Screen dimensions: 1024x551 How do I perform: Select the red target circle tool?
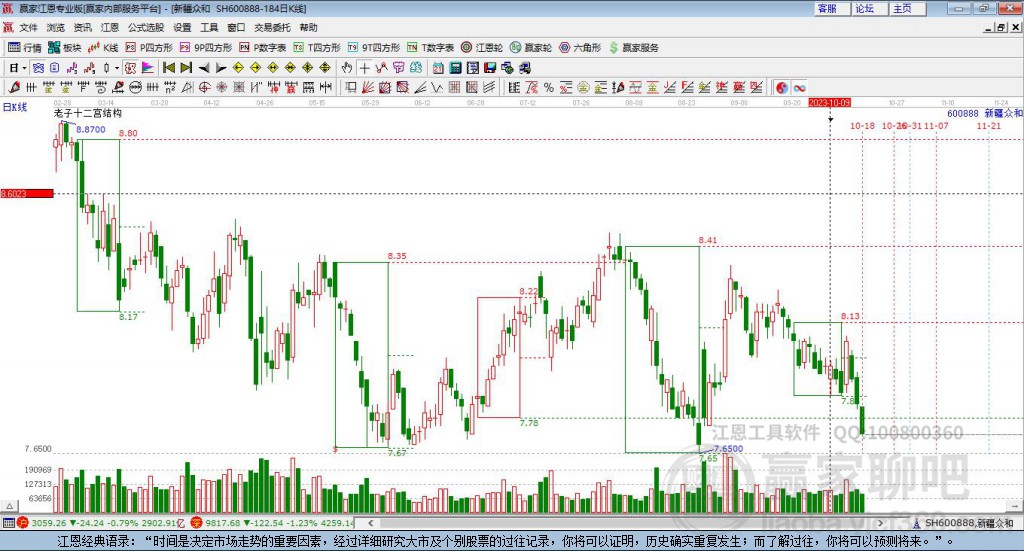tap(204, 87)
